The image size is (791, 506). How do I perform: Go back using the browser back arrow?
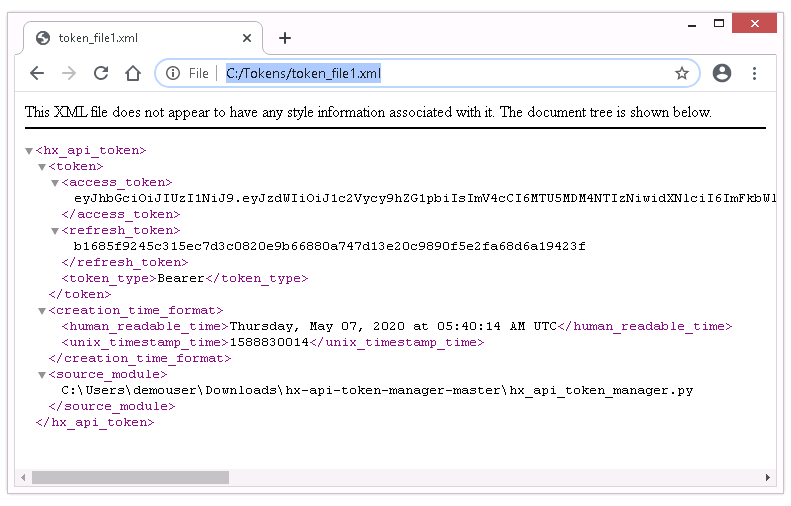tap(37, 74)
